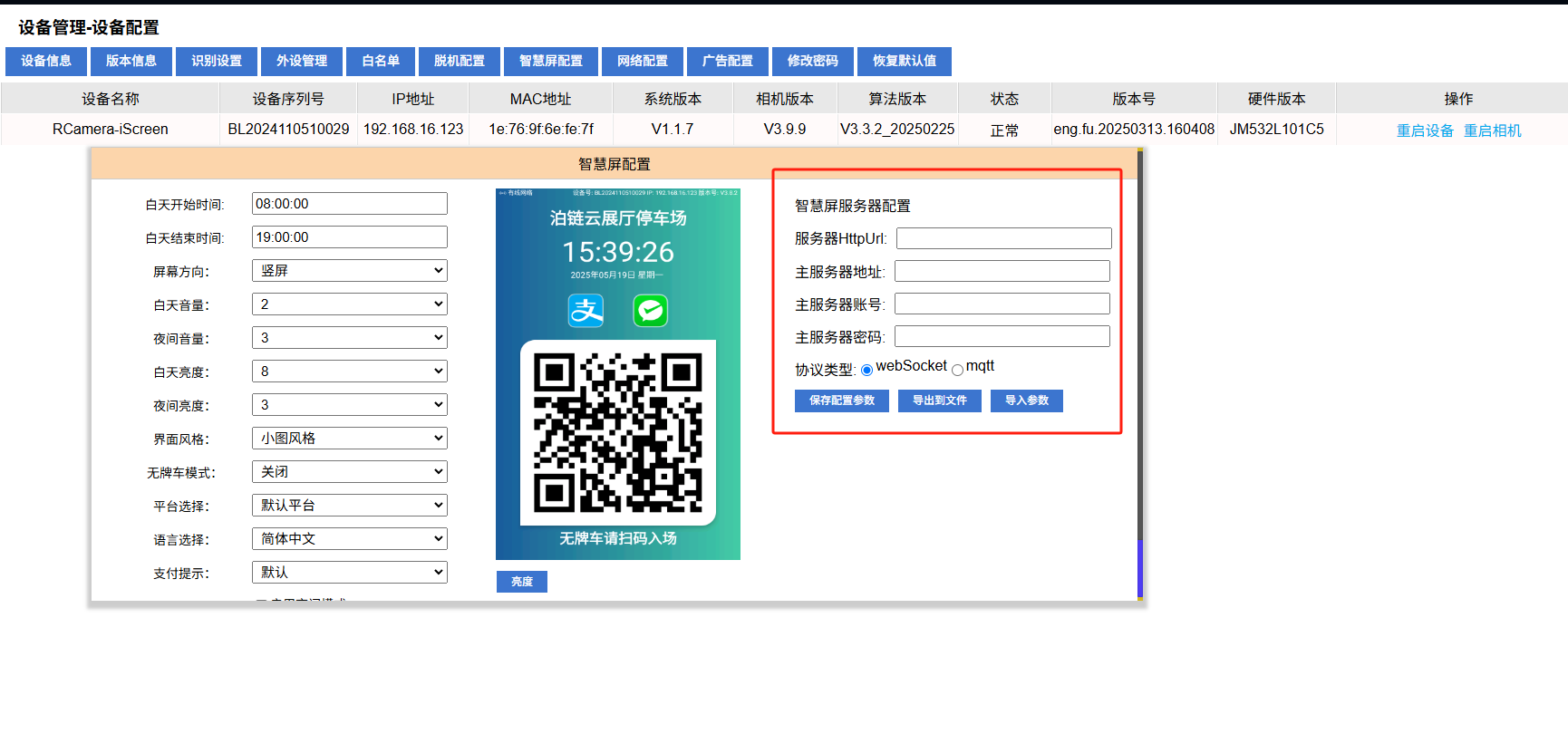The width and height of the screenshot is (1568, 753).
Task: Switch to the 外设管理 tab
Action: [302, 61]
